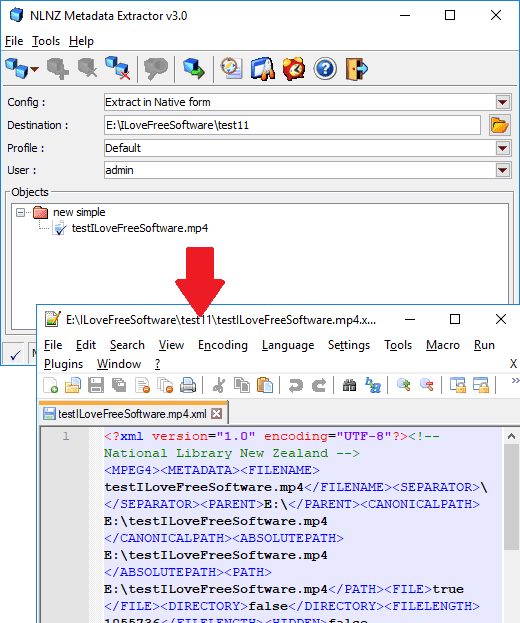
Task: Click Close file icon in Notepad++ toolbar
Action: 142,385
